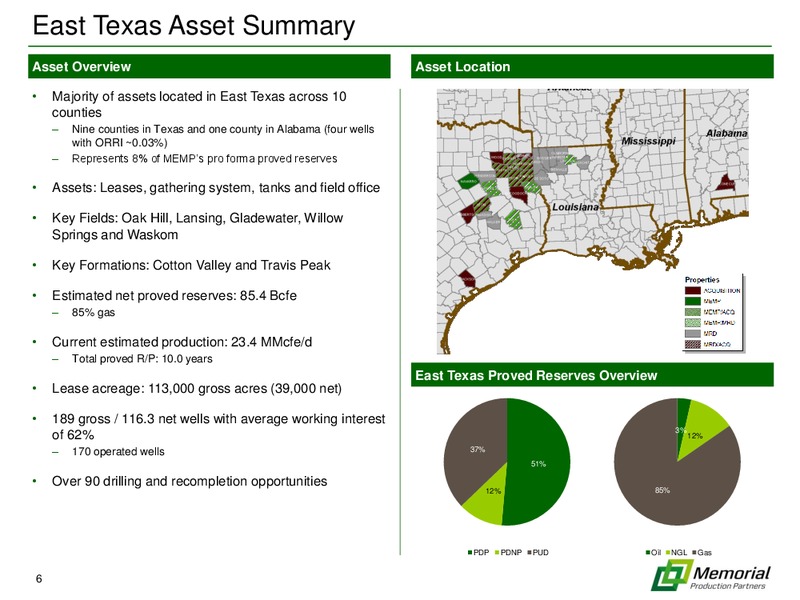Click '189 gross / 116.3 net wells' bullet
The width and height of the screenshot is (800, 600).
[x=218, y=427]
